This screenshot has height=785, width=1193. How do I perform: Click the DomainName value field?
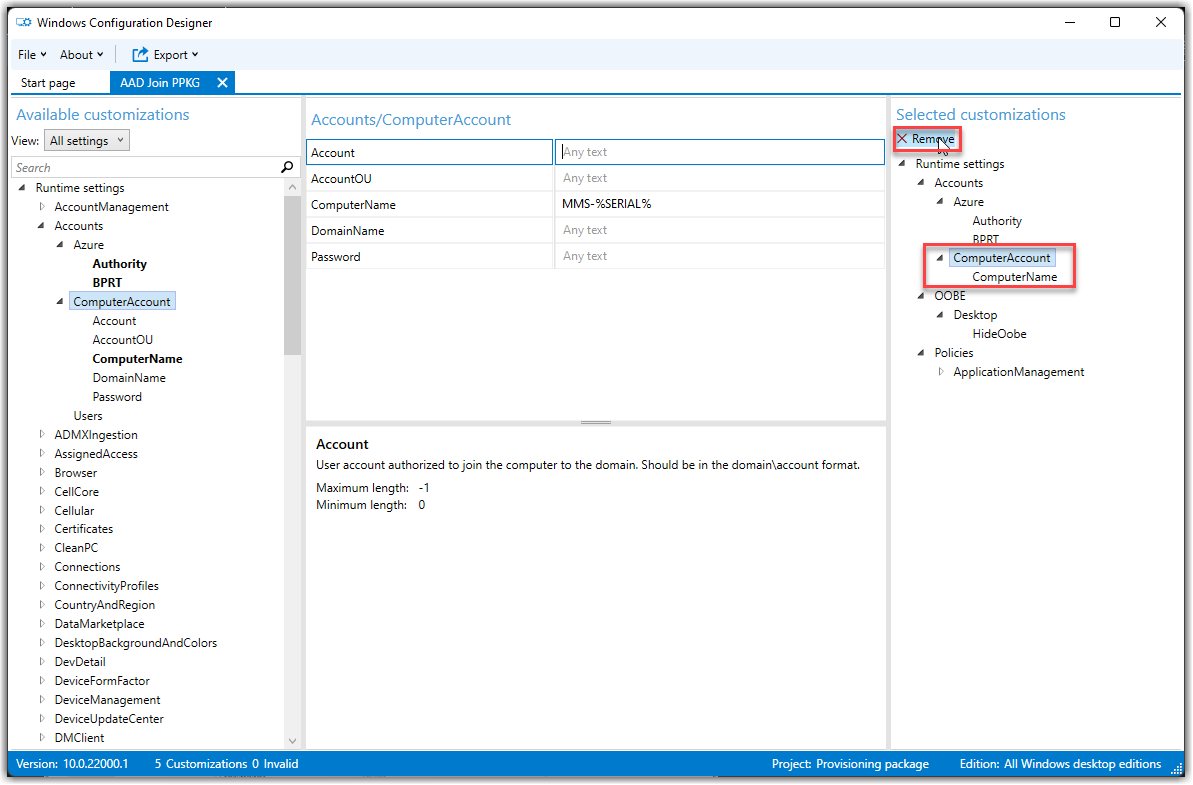pos(720,230)
